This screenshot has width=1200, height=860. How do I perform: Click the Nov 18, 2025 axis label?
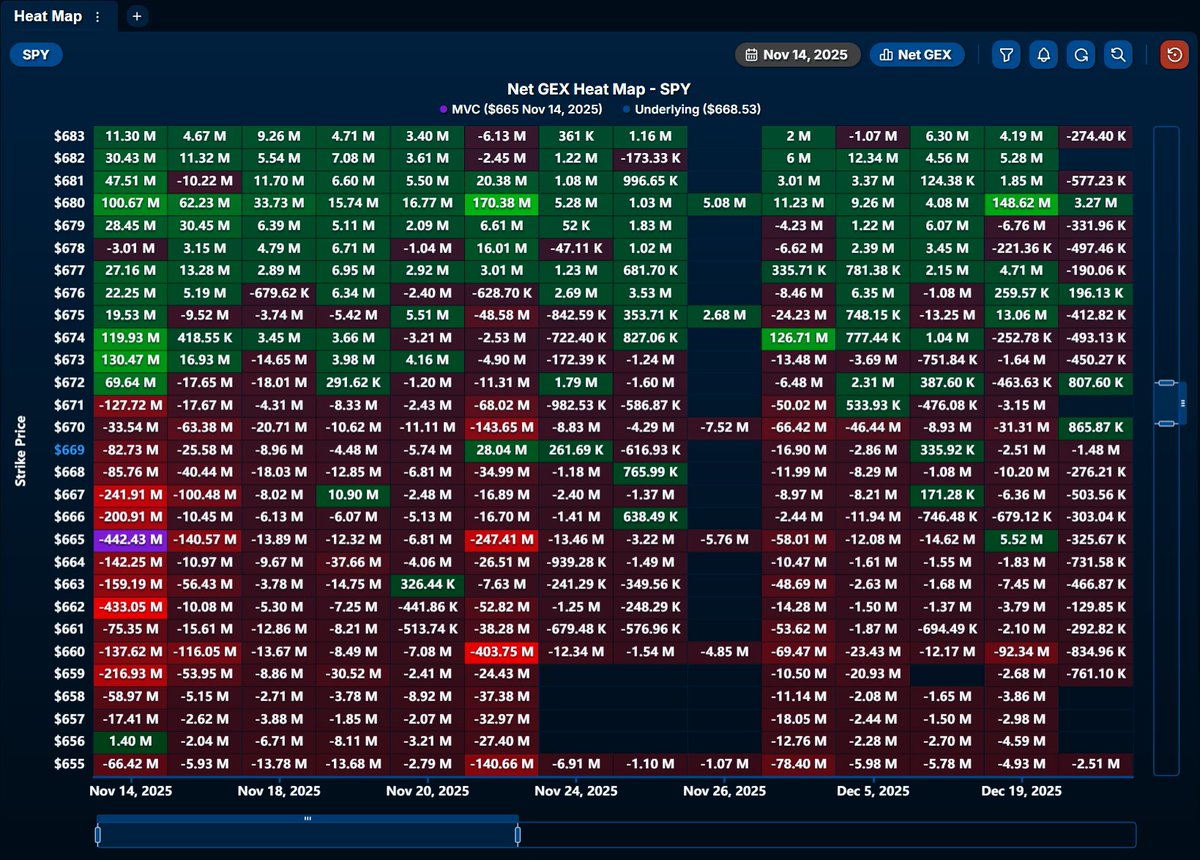(x=278, y=791)
